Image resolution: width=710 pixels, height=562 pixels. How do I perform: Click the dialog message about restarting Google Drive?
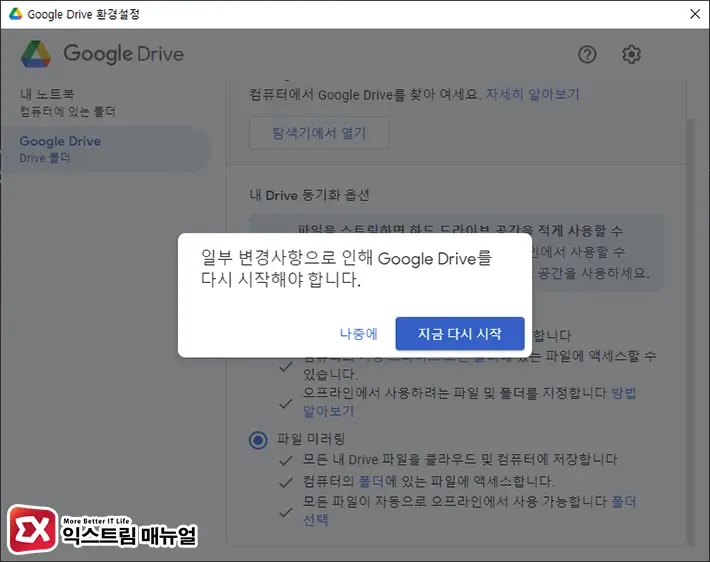click(x=346, y=269)
